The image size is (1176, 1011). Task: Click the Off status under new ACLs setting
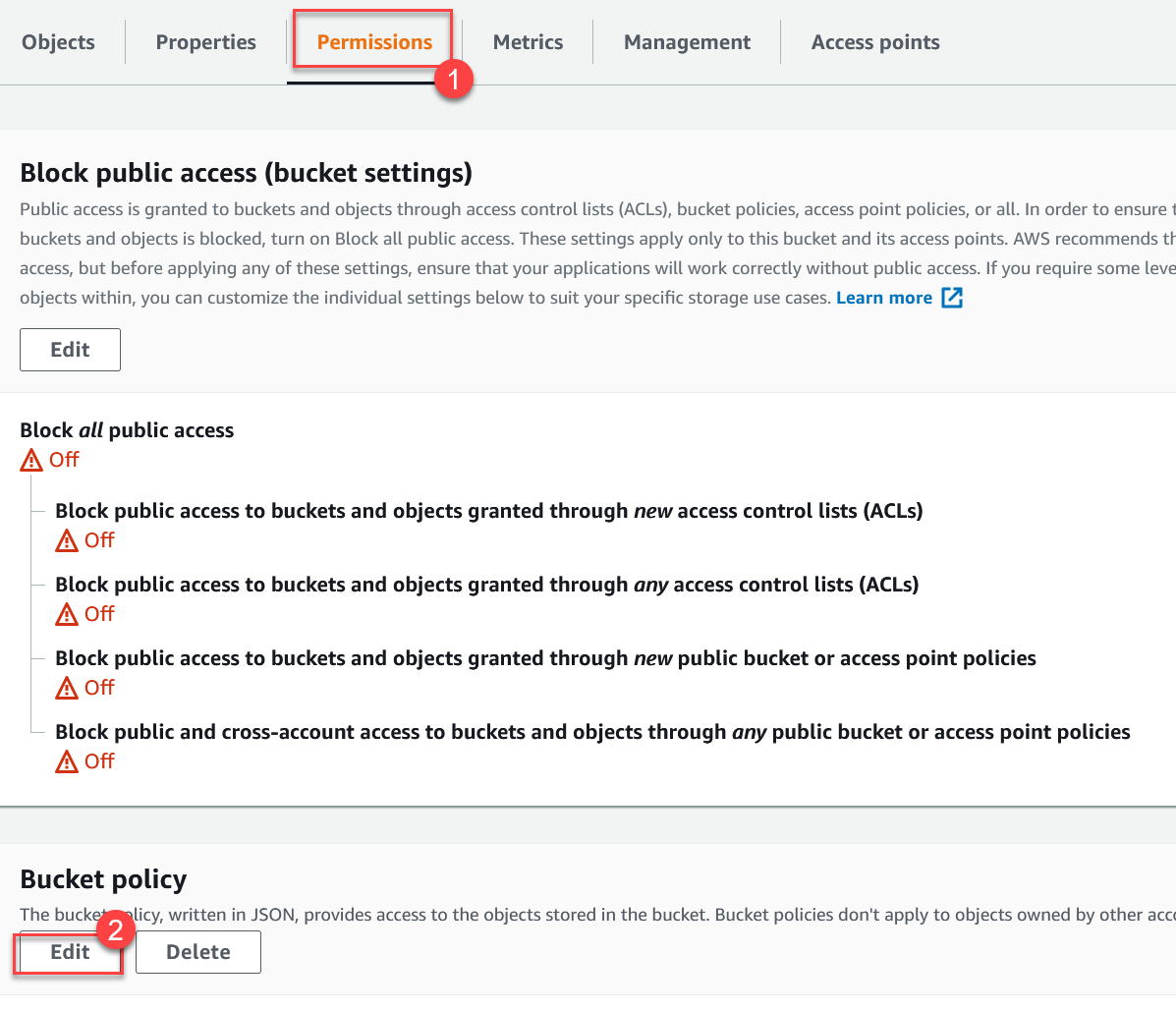point(99,539)
